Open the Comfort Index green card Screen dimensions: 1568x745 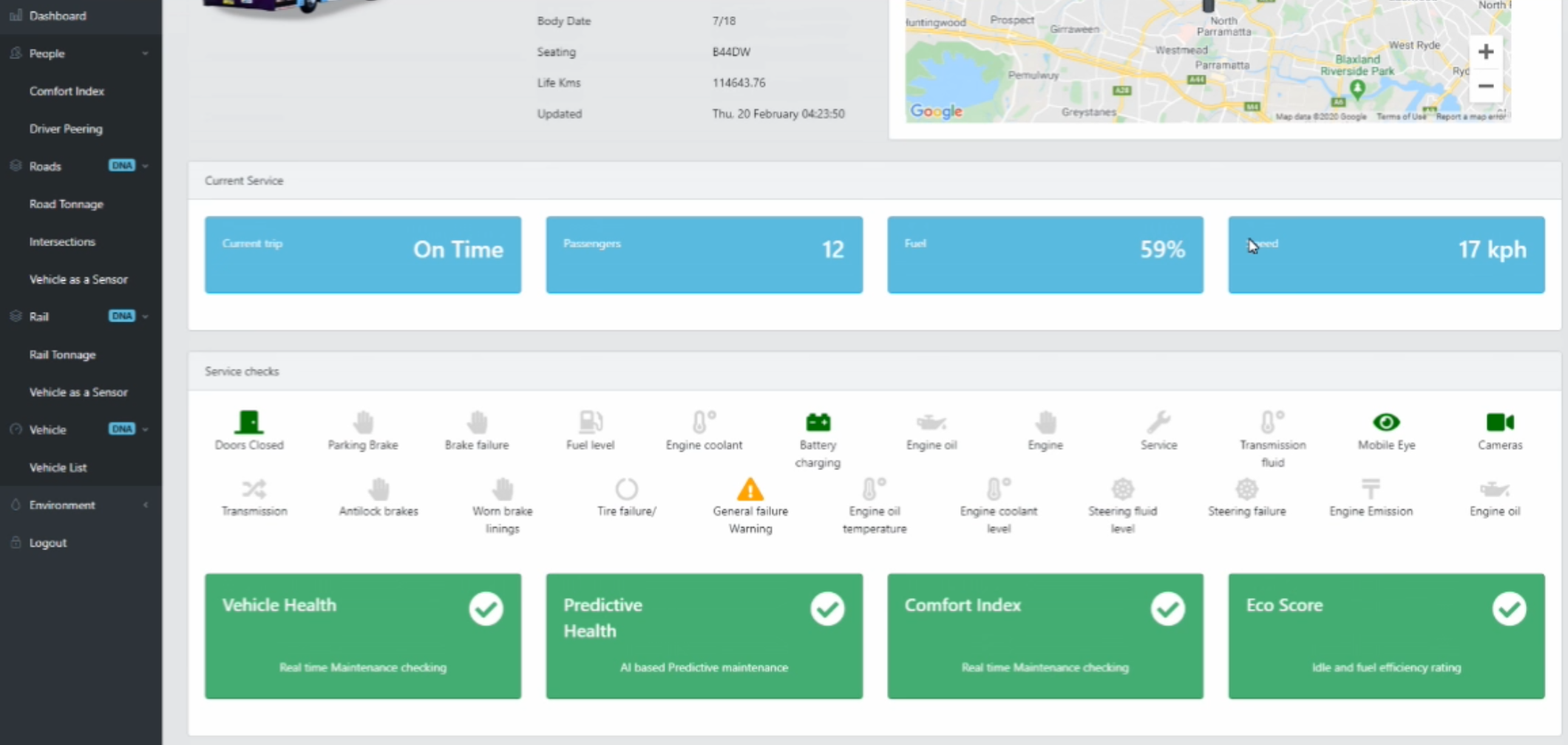[x=1045, y=636]
